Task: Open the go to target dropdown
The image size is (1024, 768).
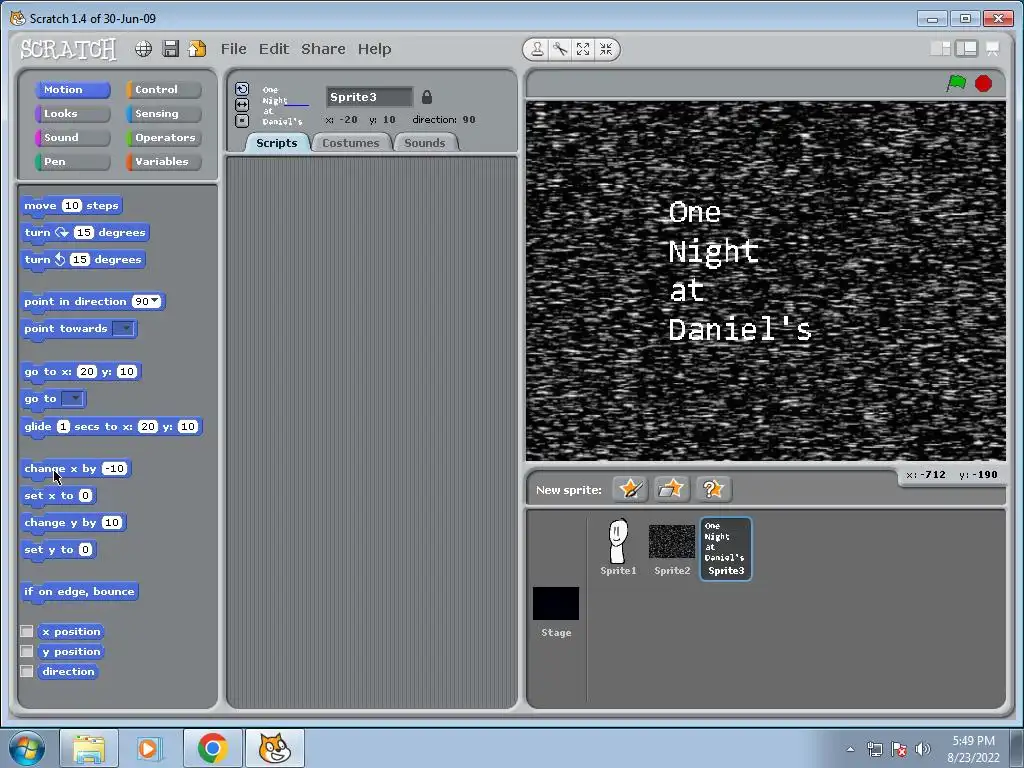Action: pos(72,398)
